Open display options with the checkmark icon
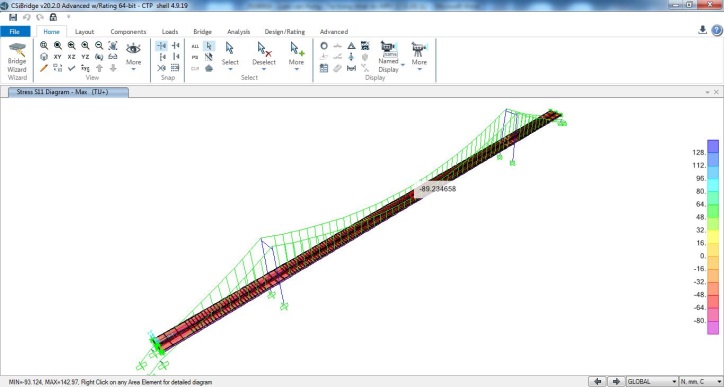Image resolution: width=724 pixels, height=387 pixels. pos(72,68)
